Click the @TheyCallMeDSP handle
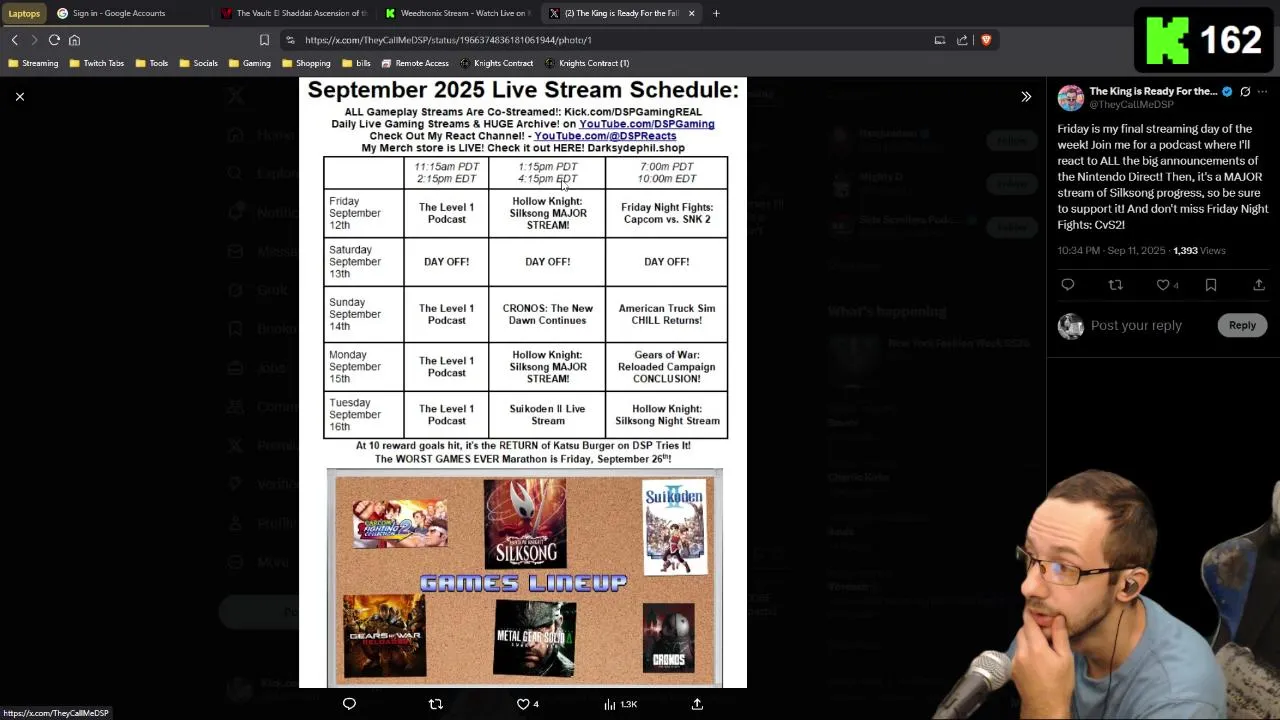 [x=1131, y=104]
